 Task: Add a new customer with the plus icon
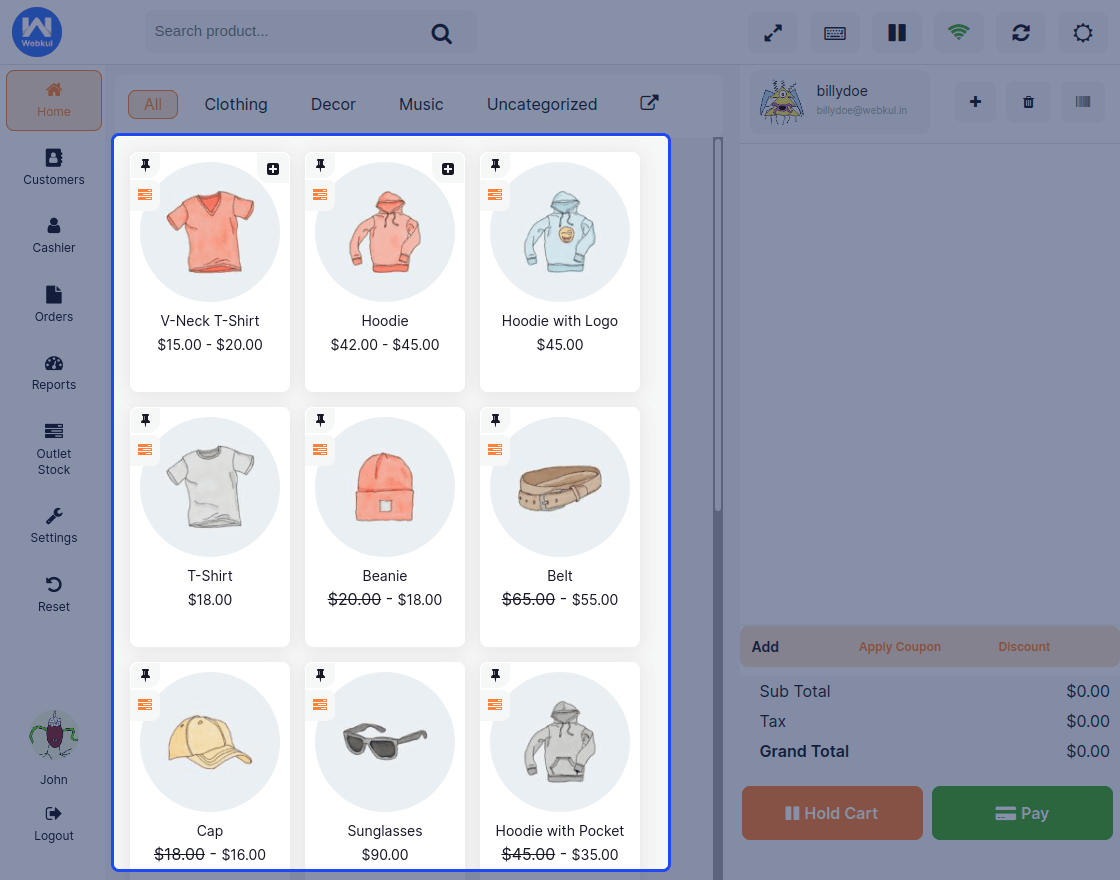(x=975, y=101)
